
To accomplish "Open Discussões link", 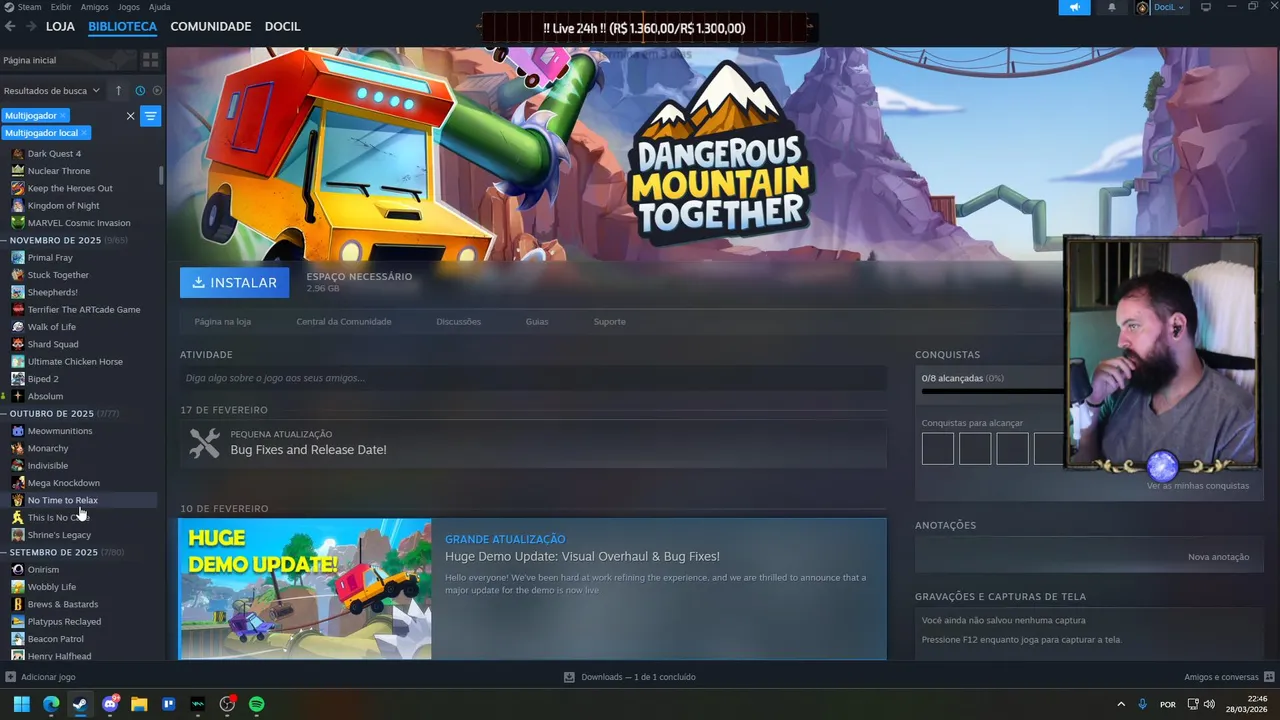I will tap(459, 322).
